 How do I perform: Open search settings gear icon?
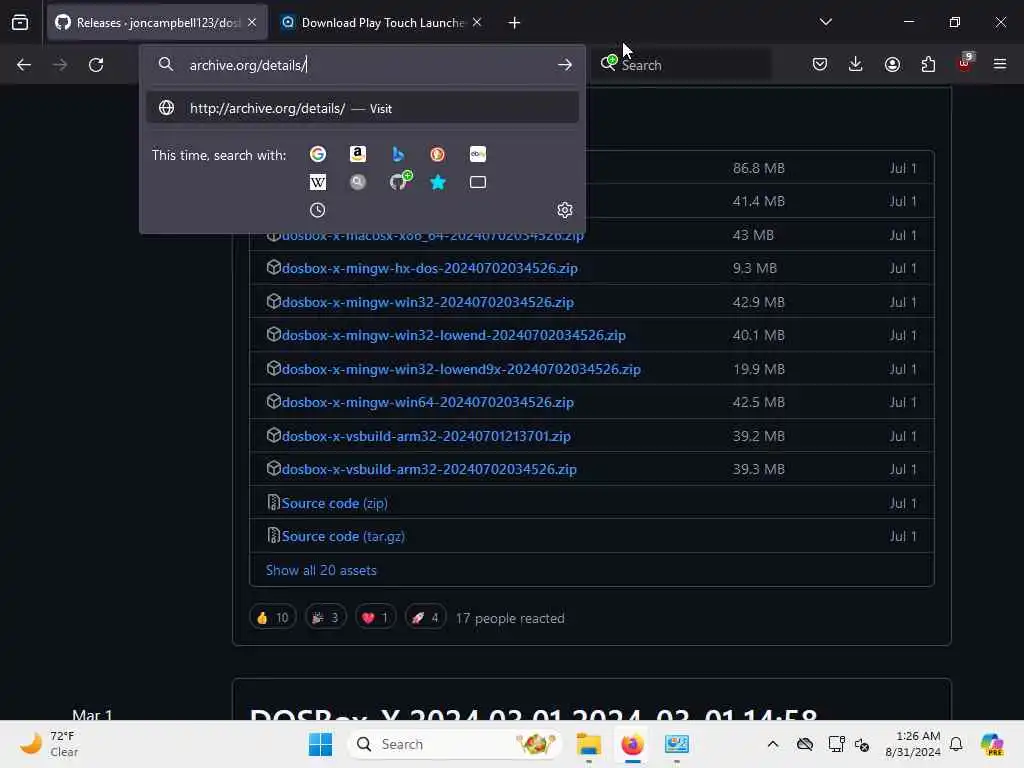(x=565, y=210)
